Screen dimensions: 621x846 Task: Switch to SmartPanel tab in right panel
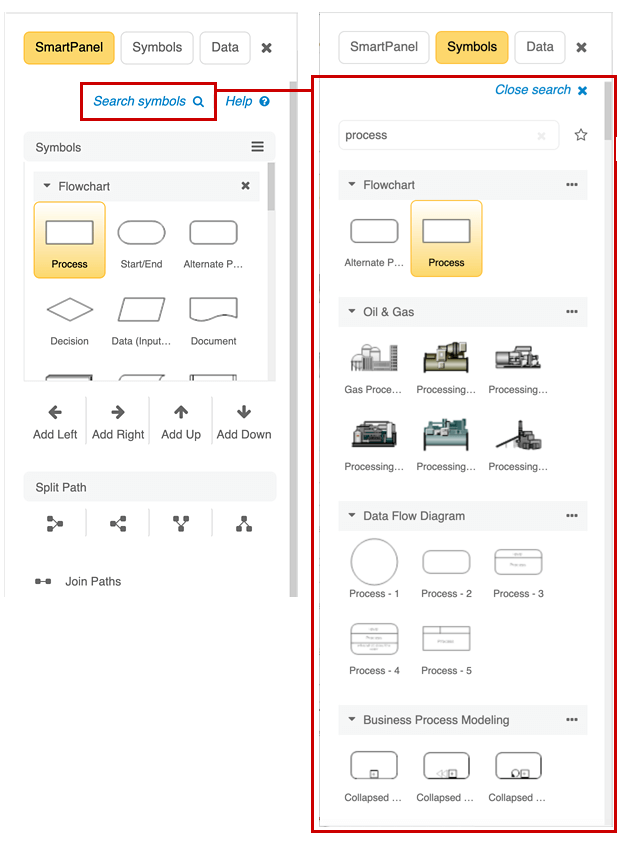pyautogui.click(x=384, y=47)
